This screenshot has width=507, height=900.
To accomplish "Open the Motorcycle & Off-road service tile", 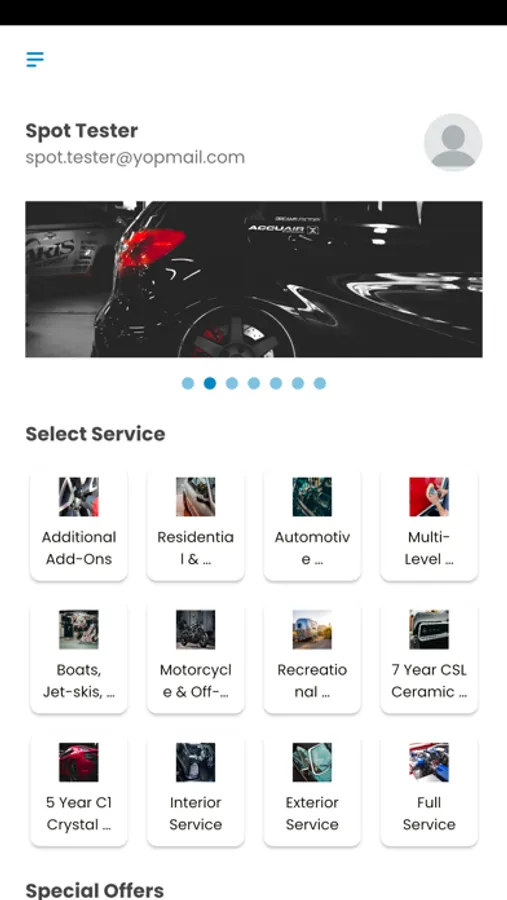I will click(x=196, y=658).
